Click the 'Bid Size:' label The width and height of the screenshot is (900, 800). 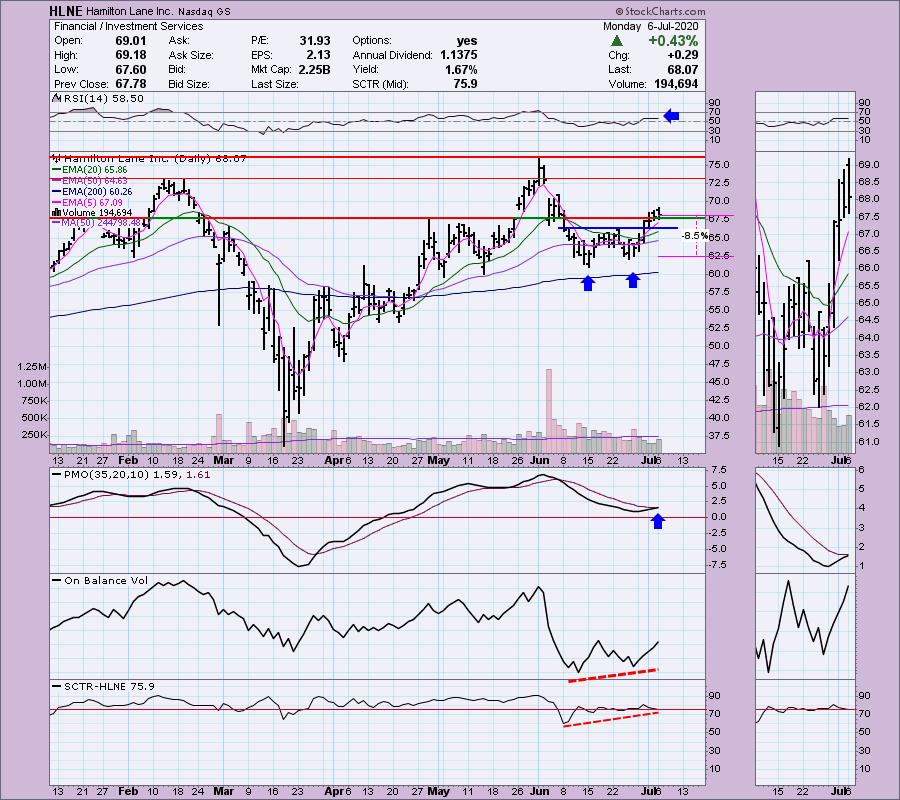pos(188,84)
